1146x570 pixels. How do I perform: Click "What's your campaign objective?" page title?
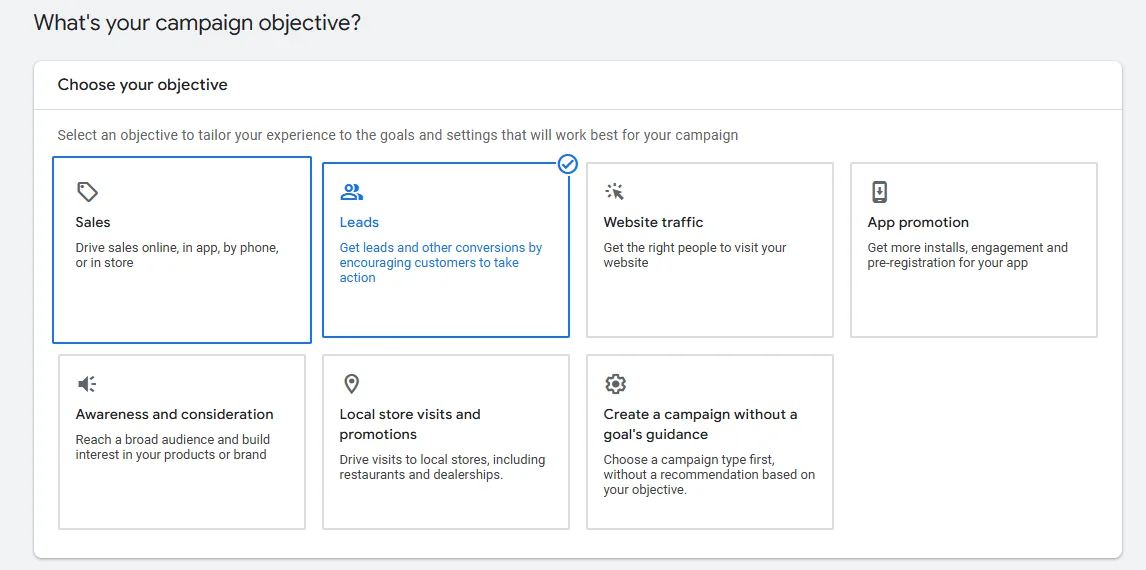pos(197,23)
